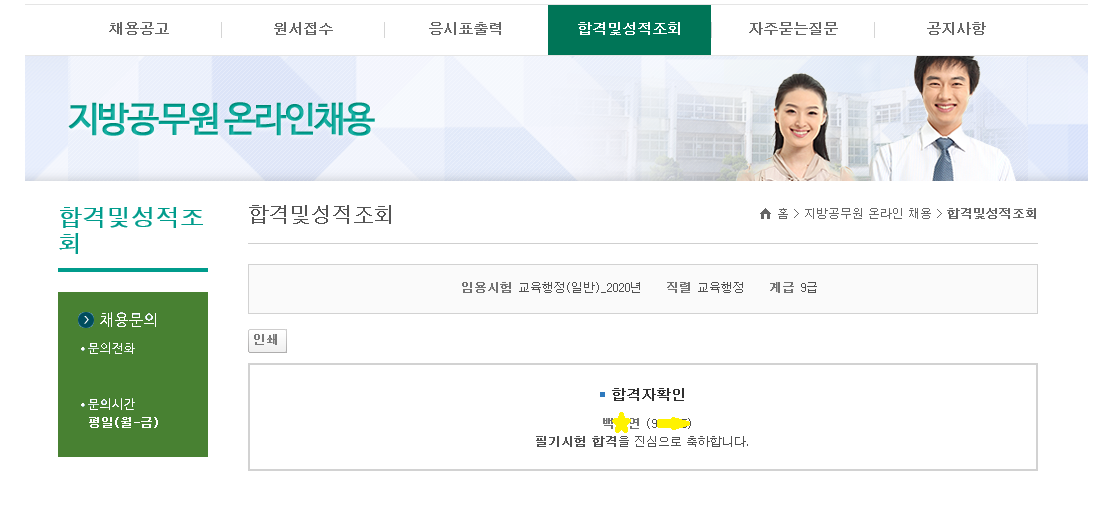
Task: Click the 홈 breadcrumb link
Action: coord(783,214)
